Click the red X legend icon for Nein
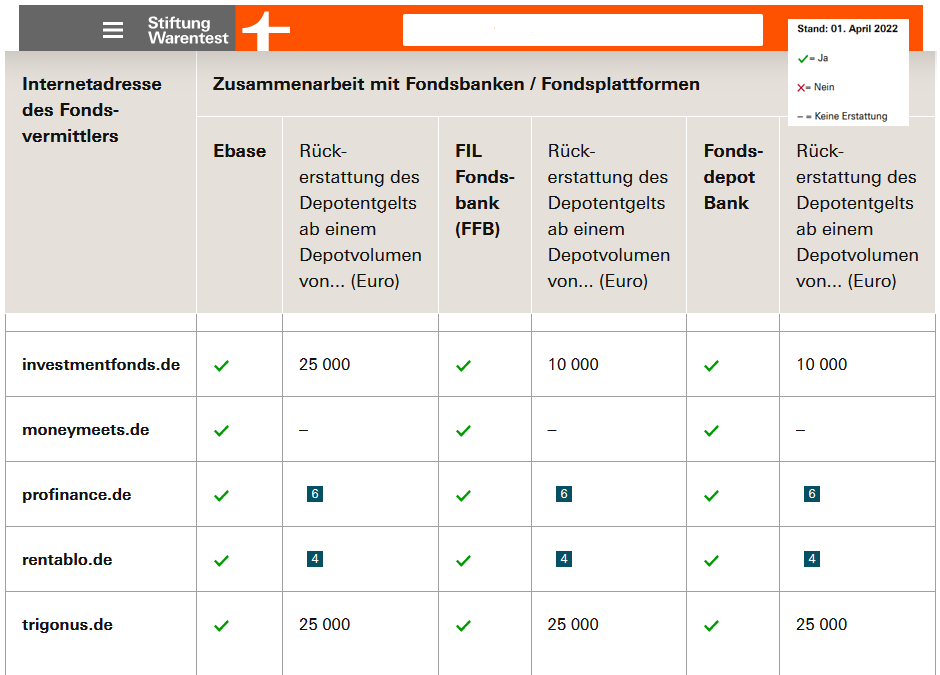Image resolution: width=940 pixels, height=675 pixels. pyautogui.click(x=802, y=86)
